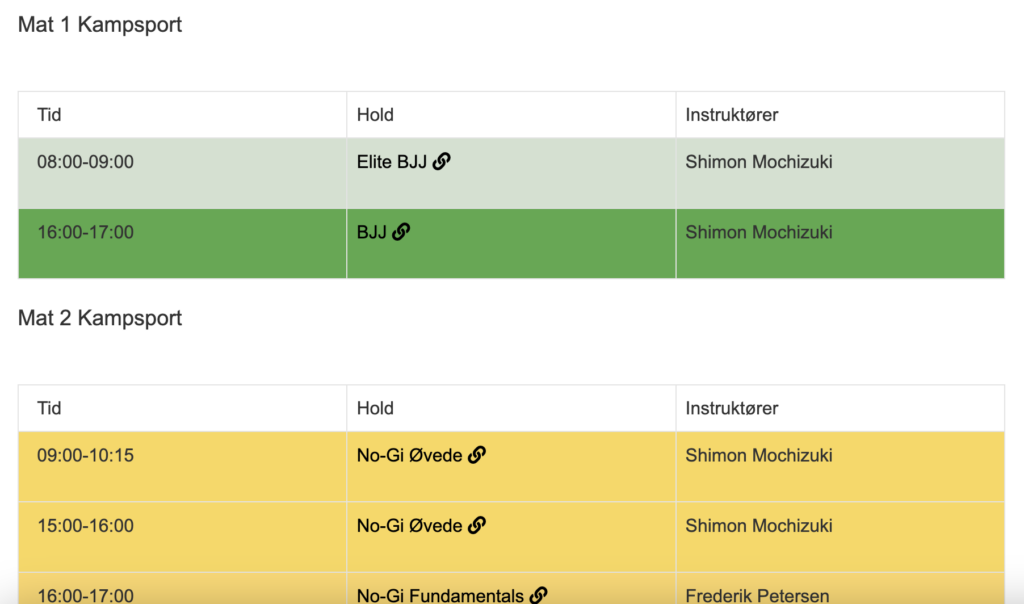1024x604 pixels.
Task: Open the BJJ class at 16:00-17:00
Action: tap(372, 232)
